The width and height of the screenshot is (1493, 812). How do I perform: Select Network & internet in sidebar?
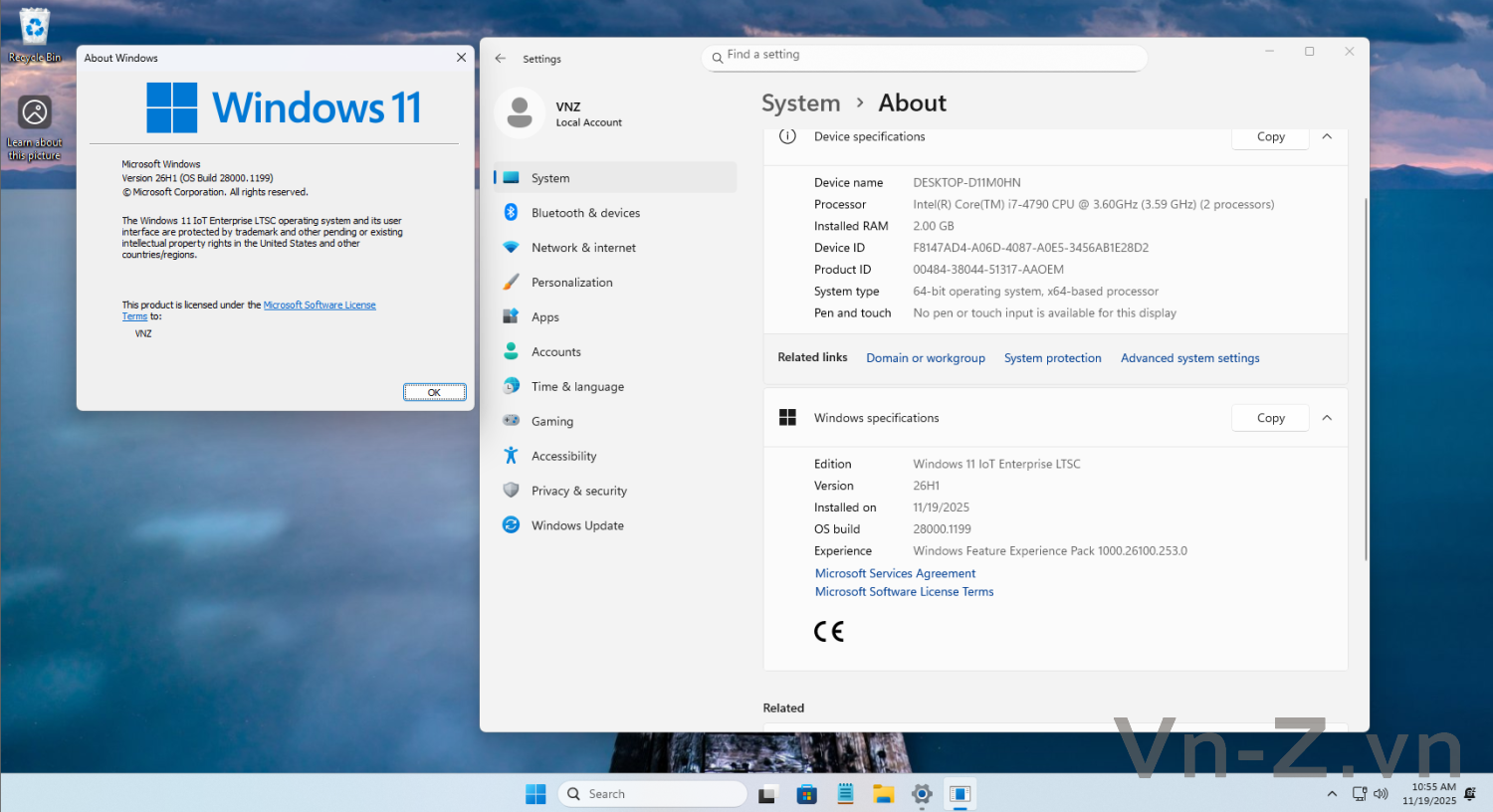[x=583, y=248]
